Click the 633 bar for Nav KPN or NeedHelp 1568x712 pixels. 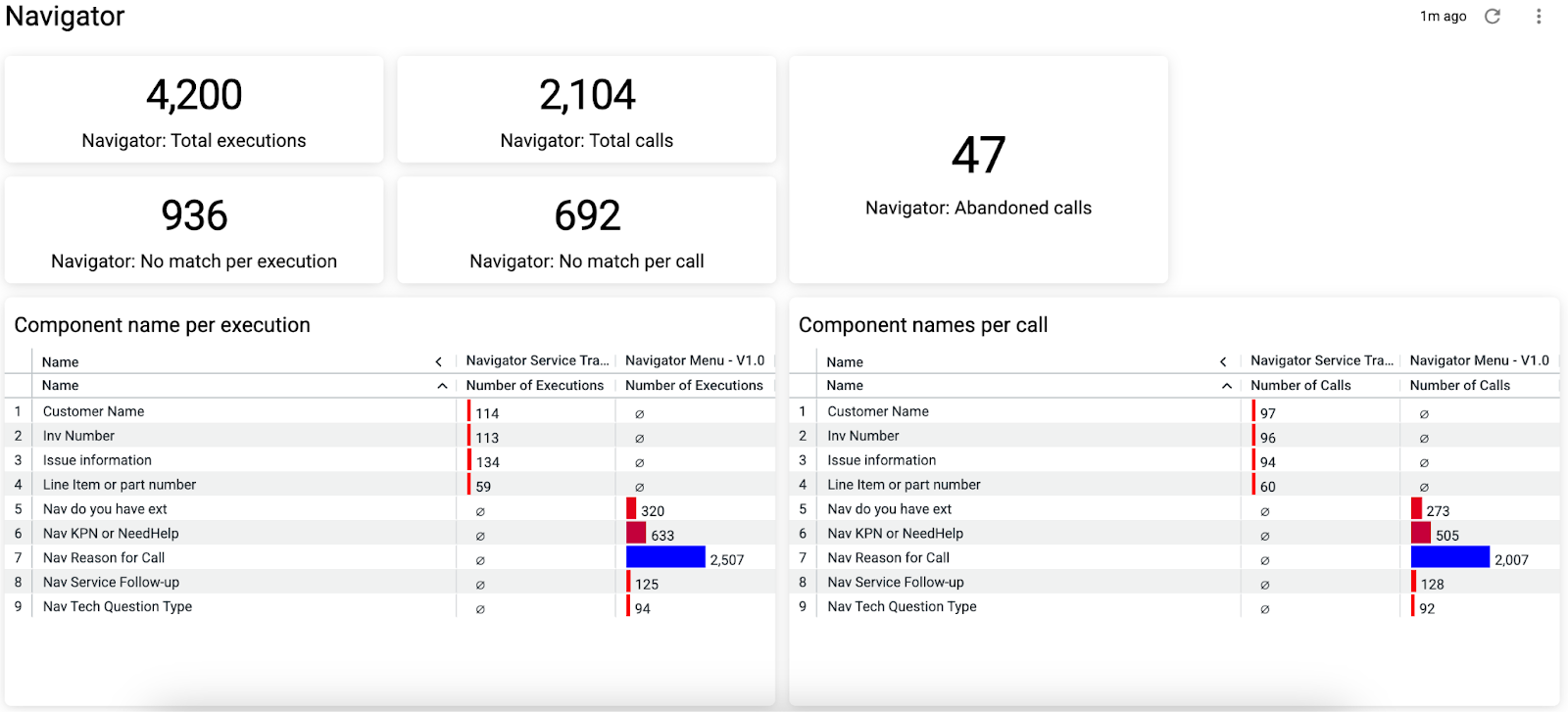636,533
